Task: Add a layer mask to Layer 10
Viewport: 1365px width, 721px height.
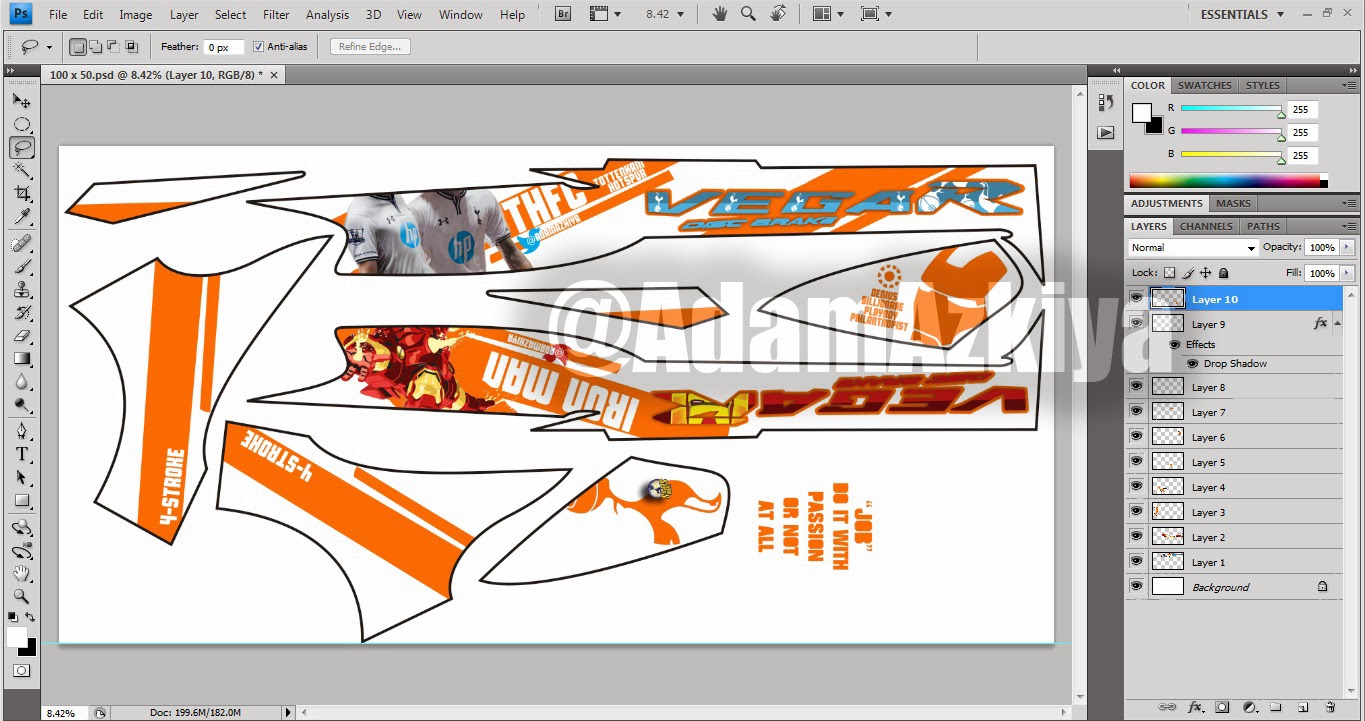Action: [x=1222, y=707]
